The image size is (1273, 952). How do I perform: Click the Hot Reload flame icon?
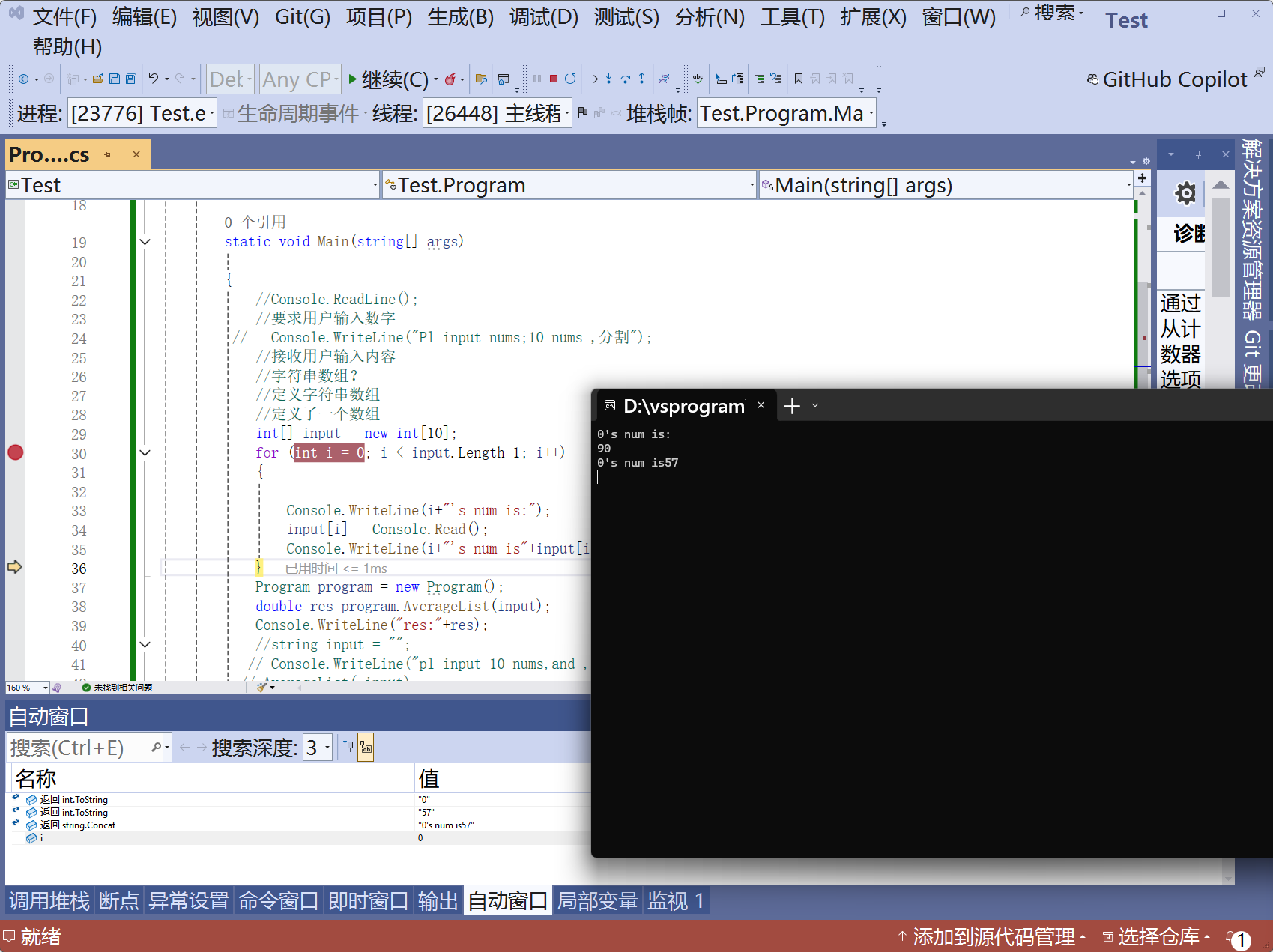coord(450,79)
